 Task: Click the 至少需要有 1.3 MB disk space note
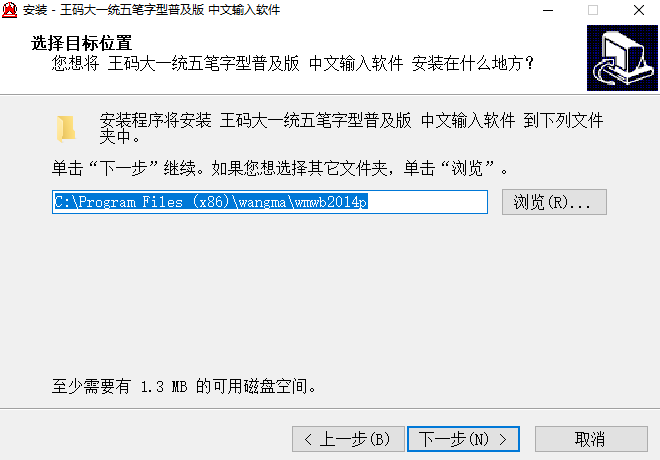coord(184,386)
